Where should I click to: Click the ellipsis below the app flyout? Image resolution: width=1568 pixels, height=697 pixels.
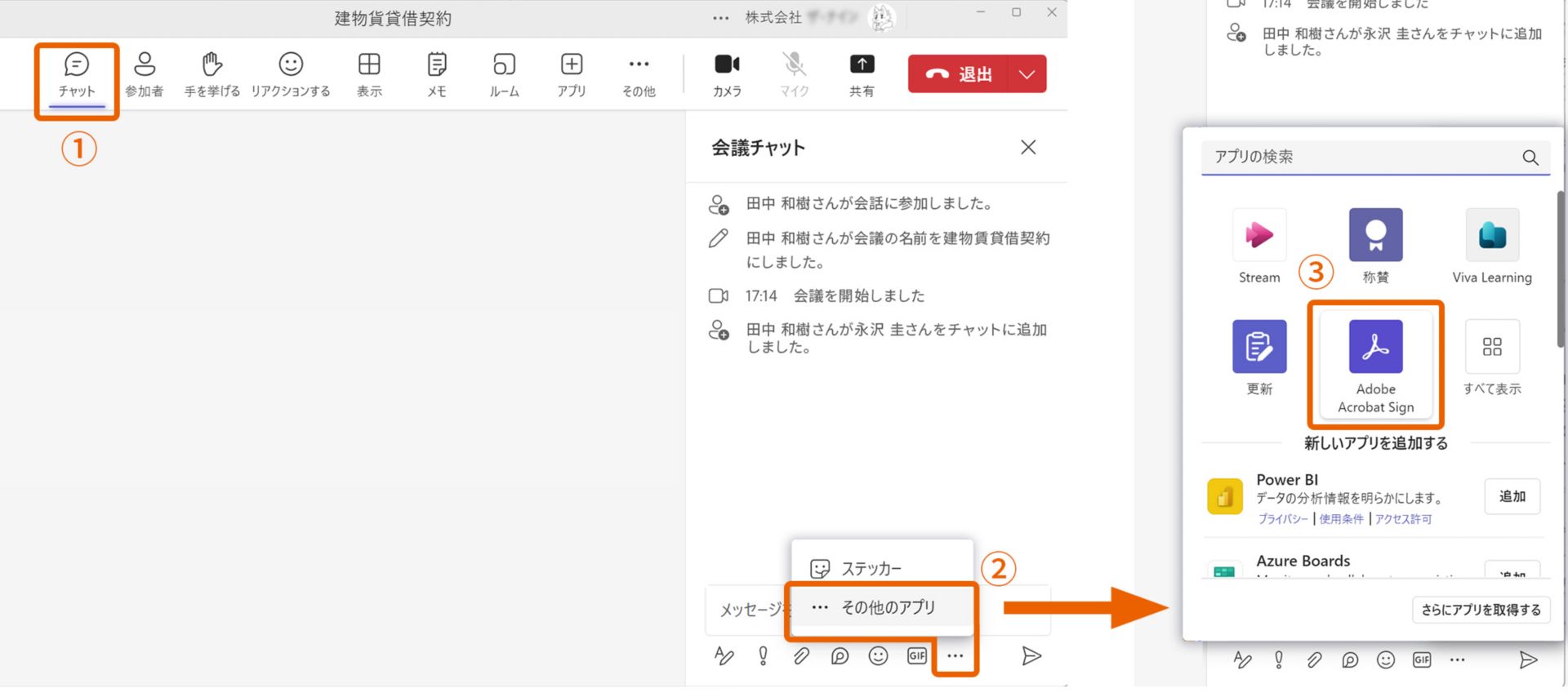pyautogui.click(x=1458, y=659)
